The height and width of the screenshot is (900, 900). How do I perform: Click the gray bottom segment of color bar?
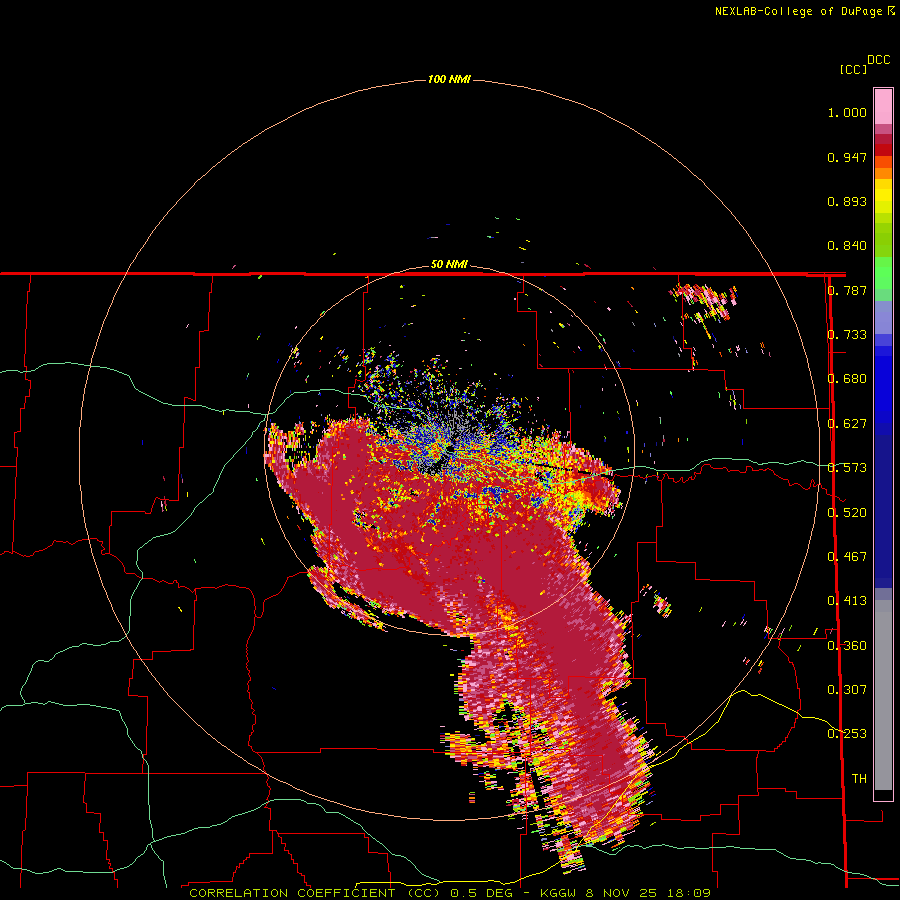pos(883,695)
